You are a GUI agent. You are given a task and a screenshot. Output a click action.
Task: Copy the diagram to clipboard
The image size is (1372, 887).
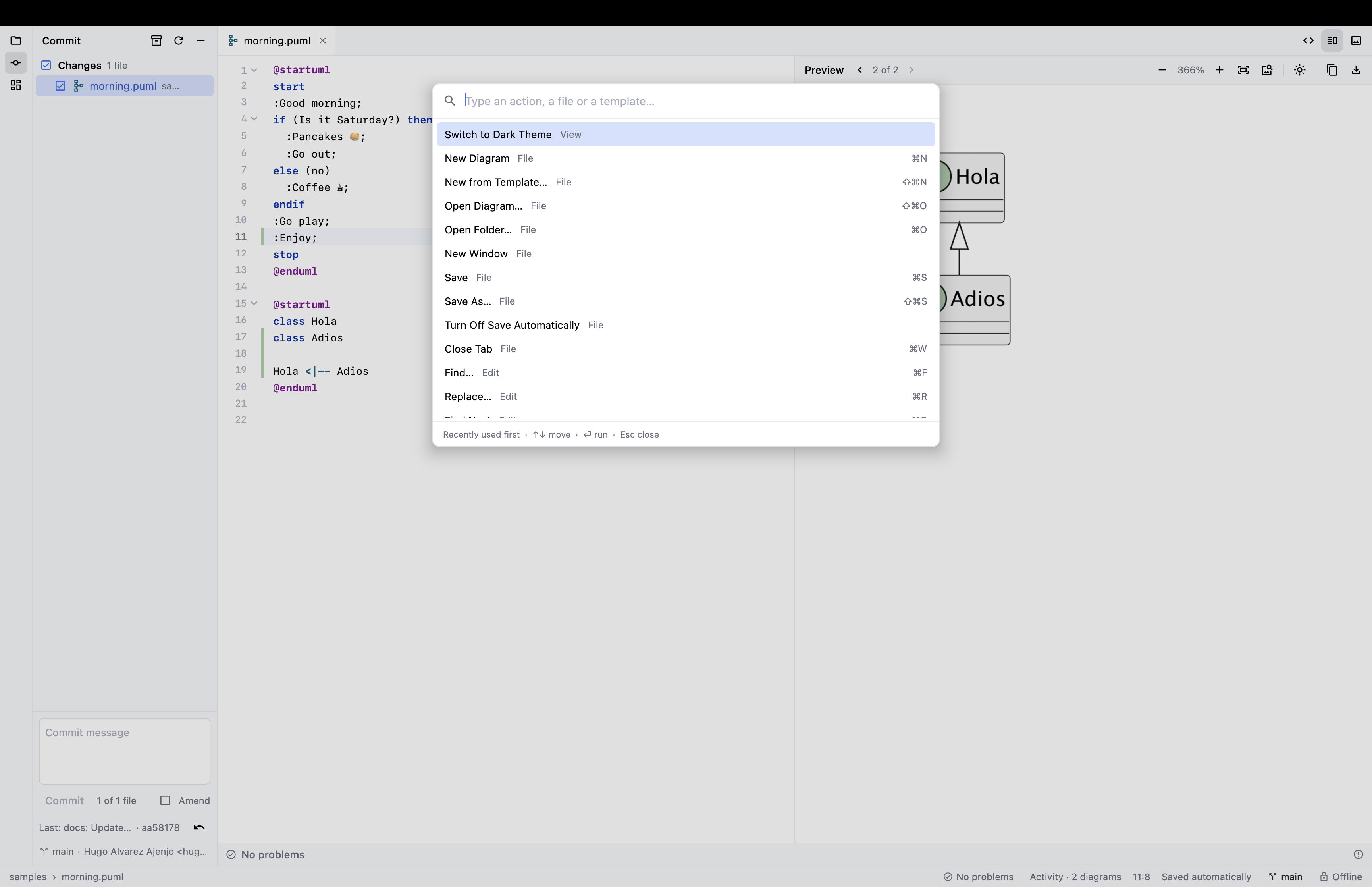click(x=1332, y=70)
